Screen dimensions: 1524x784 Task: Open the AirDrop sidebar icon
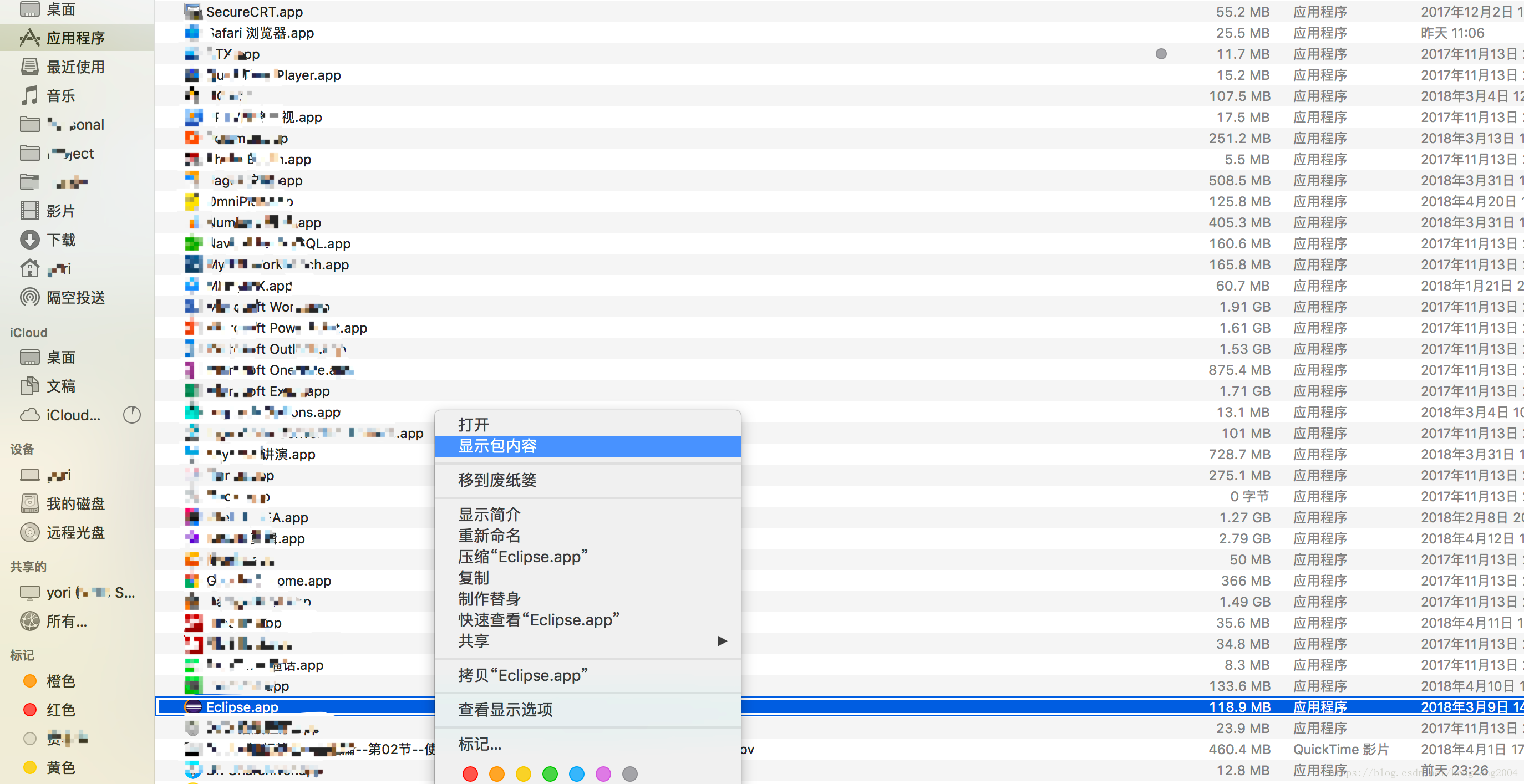point(29,297)
